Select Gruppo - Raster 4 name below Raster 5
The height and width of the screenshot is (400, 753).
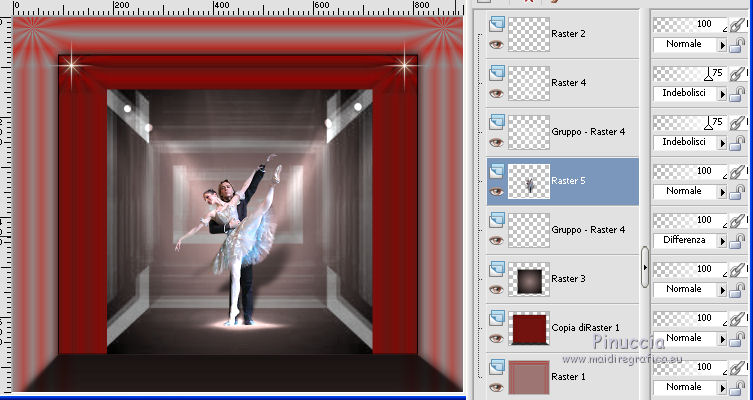[588, 230]
